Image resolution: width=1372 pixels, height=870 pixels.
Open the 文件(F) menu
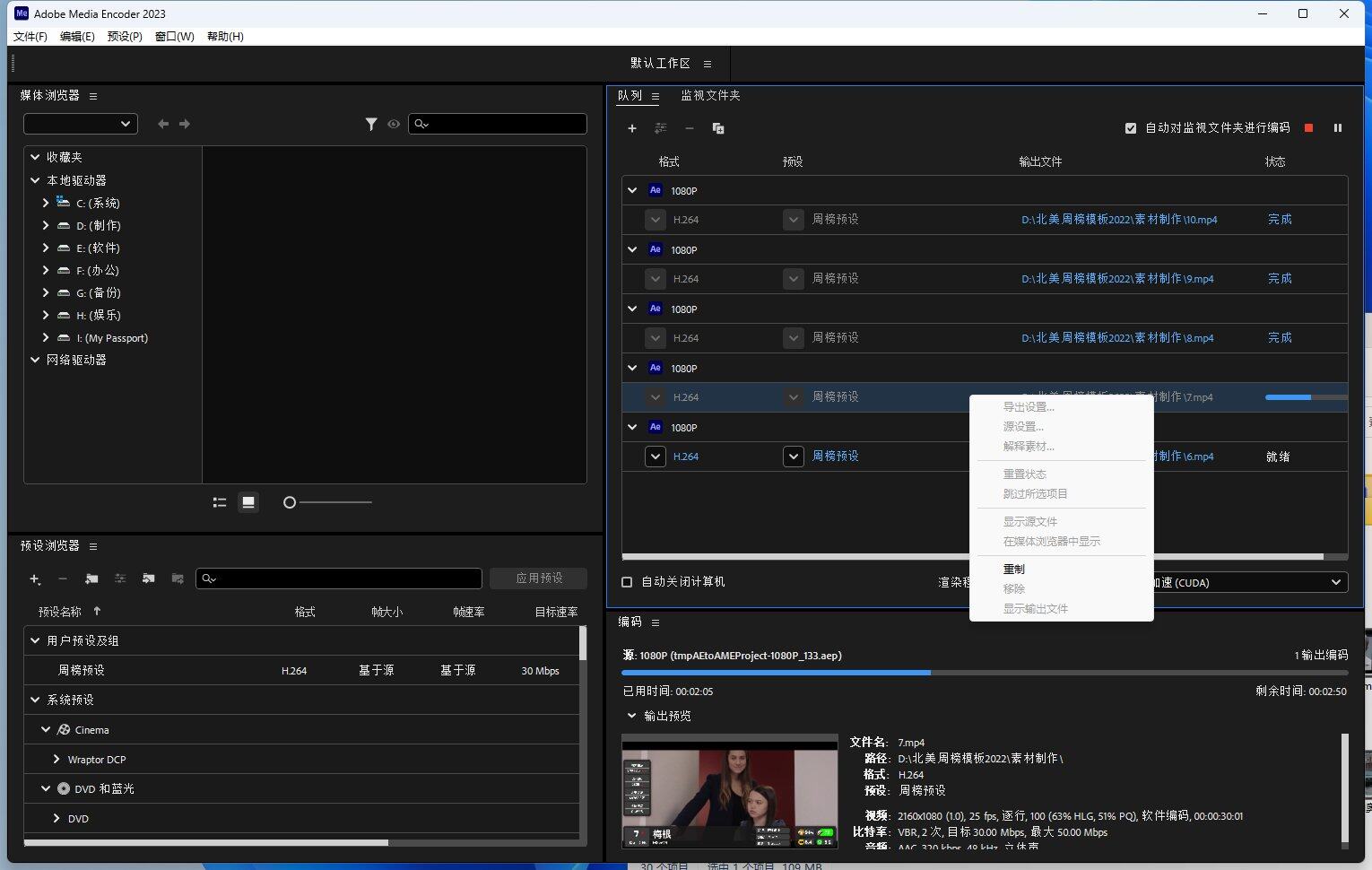click(30, 37)
